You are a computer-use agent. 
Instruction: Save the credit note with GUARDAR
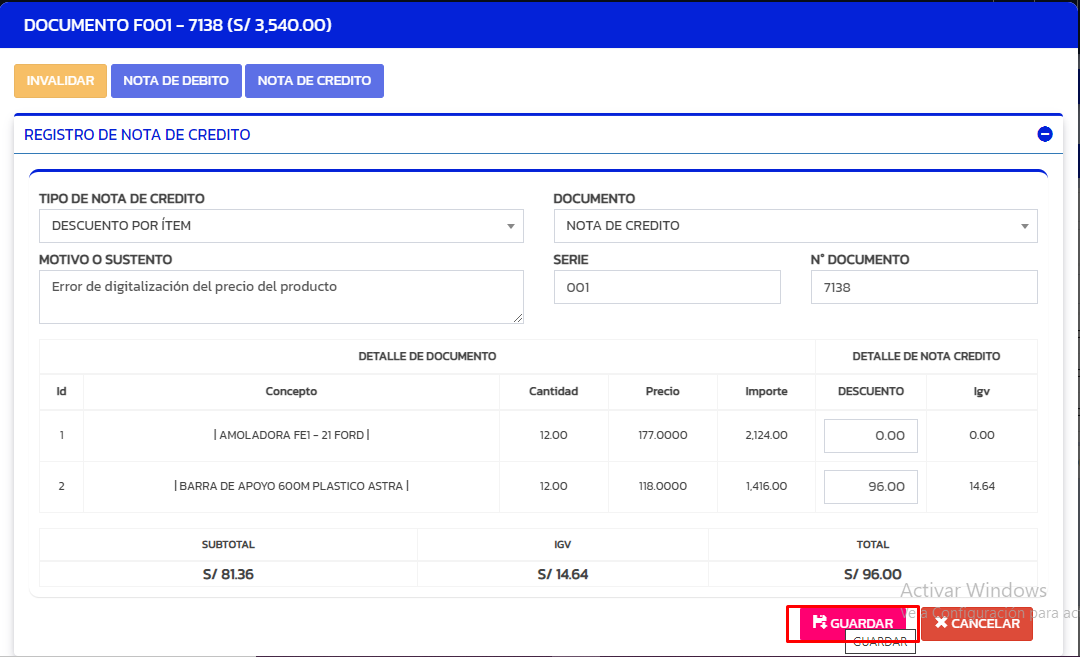(853, 623)
